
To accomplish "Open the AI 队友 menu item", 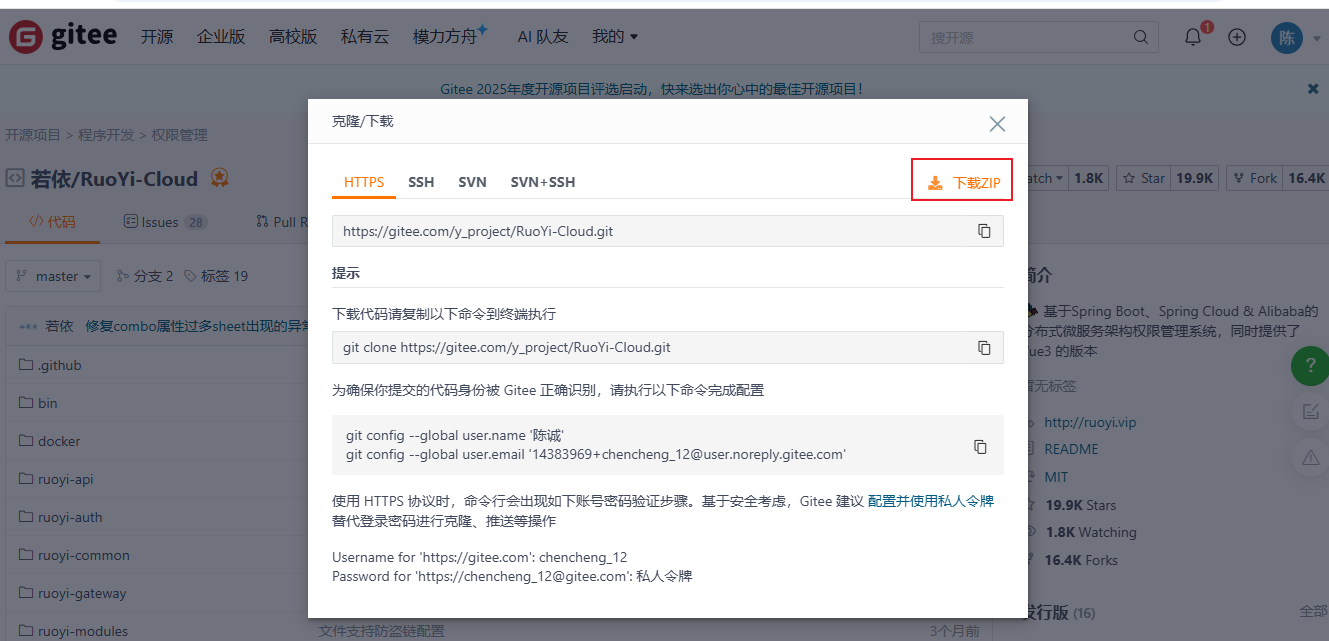I will (543, 37).
